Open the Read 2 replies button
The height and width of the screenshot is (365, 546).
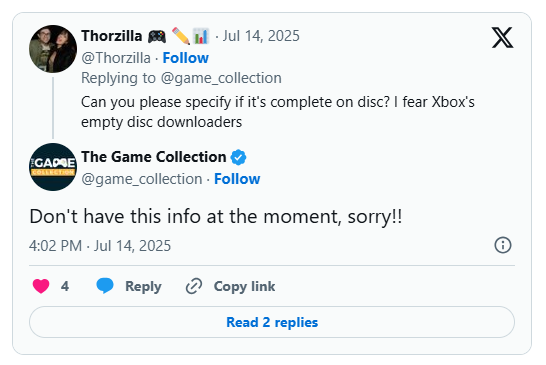pyautogui.click(x=272, y=322)
